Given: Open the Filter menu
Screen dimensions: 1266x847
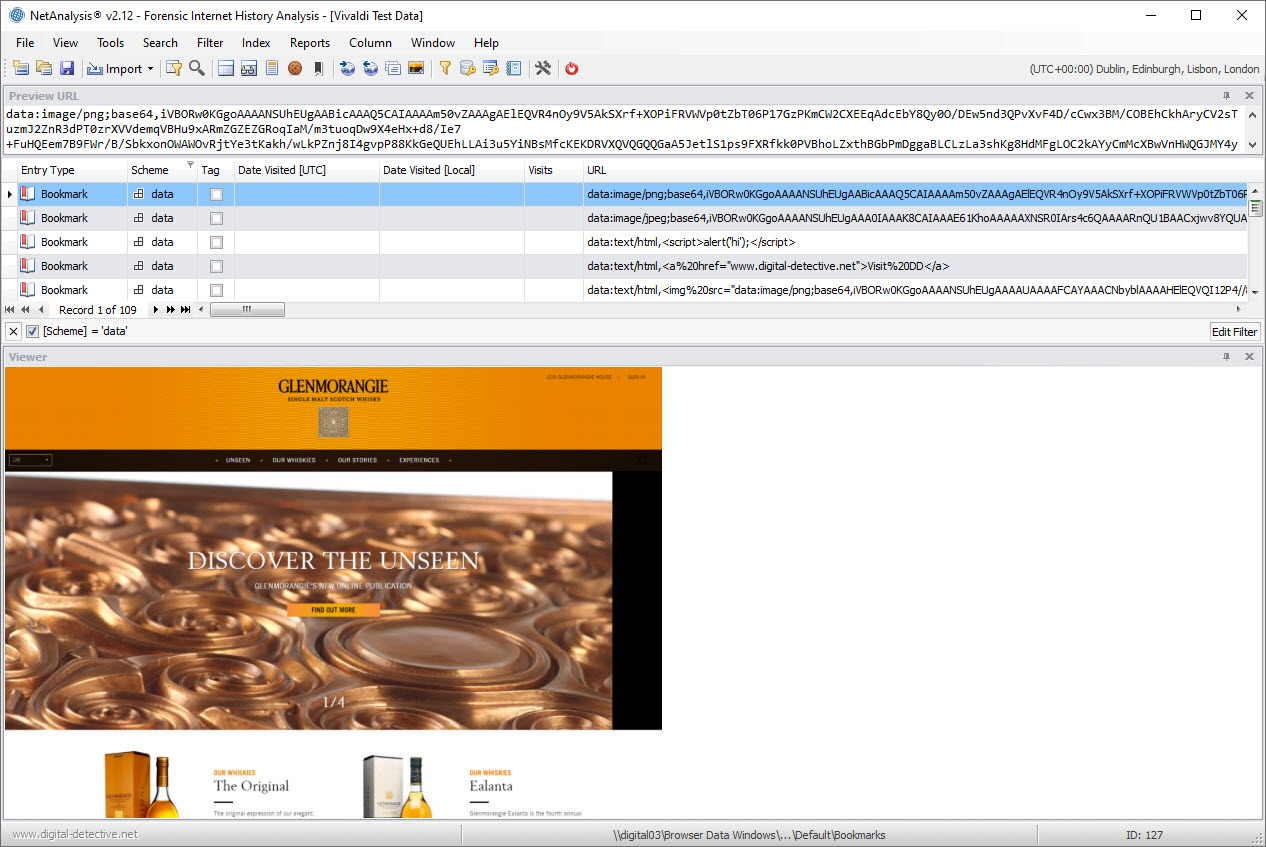Looking at the screenshot, I should pos(210,43).
